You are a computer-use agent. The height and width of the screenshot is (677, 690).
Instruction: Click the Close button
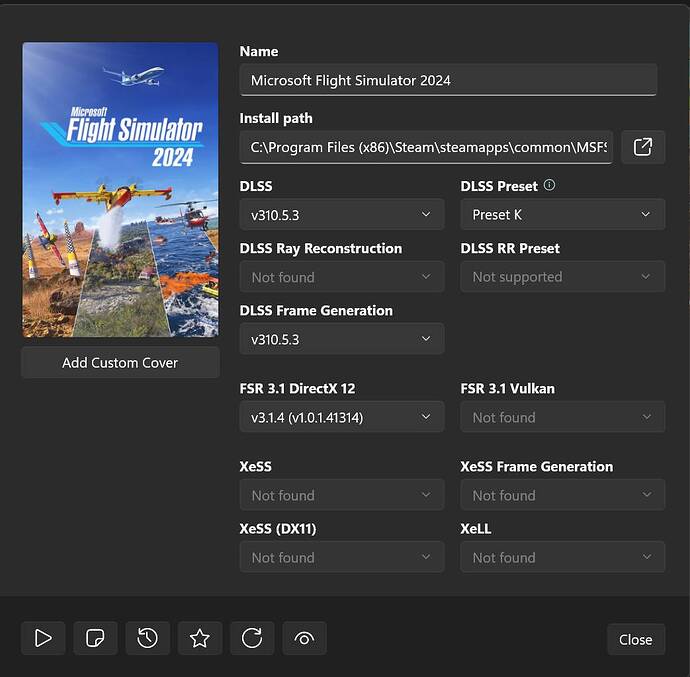636,639
